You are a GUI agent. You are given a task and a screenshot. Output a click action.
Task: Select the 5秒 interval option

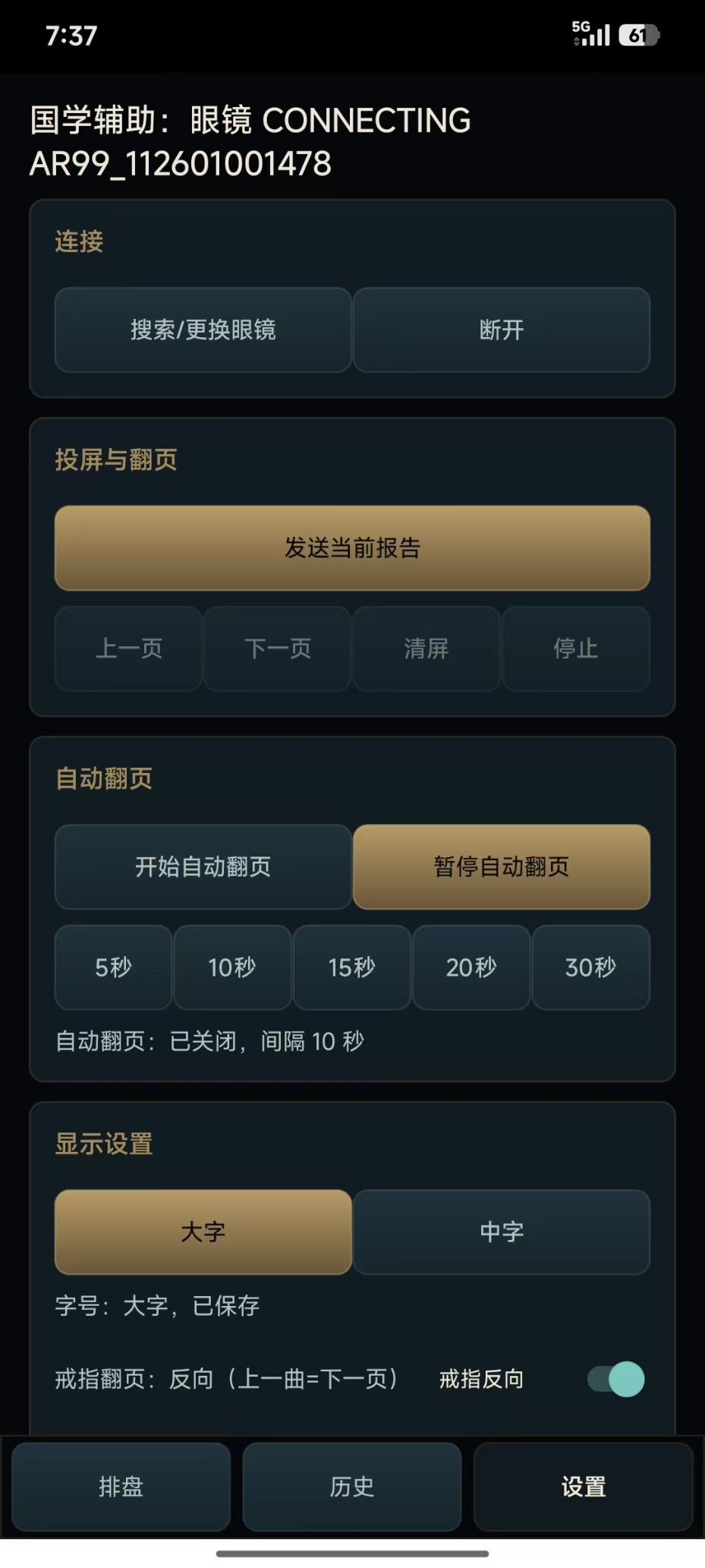pyautogui.click(x=113, y=967)
